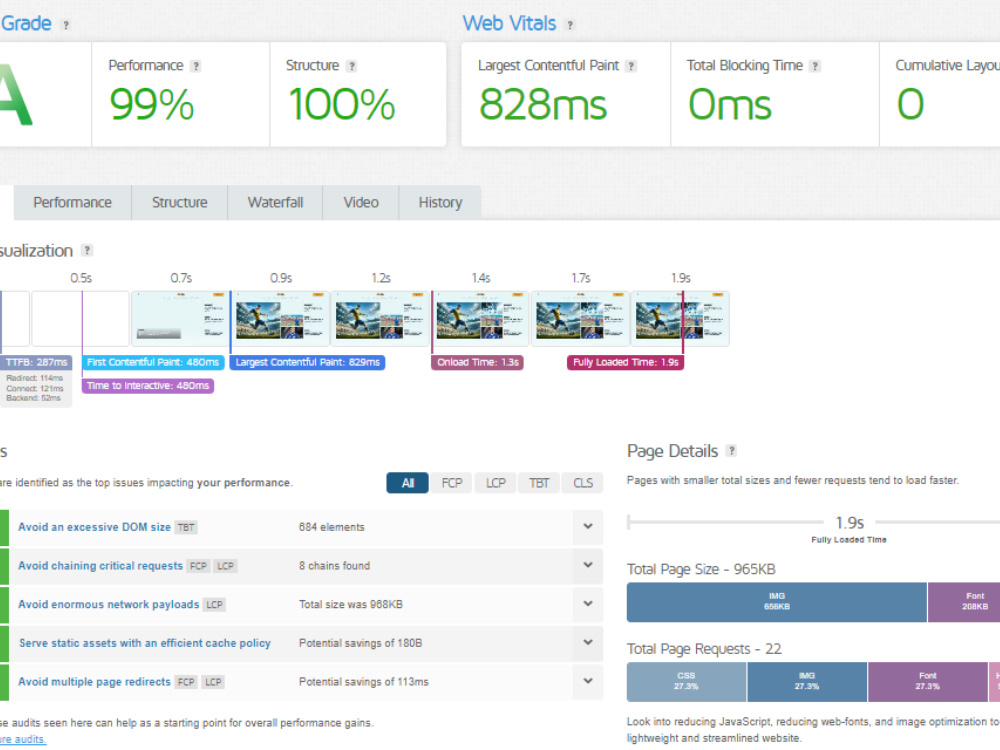Click the TTFB 287ms marker
1000x750 pixels.
36,362
